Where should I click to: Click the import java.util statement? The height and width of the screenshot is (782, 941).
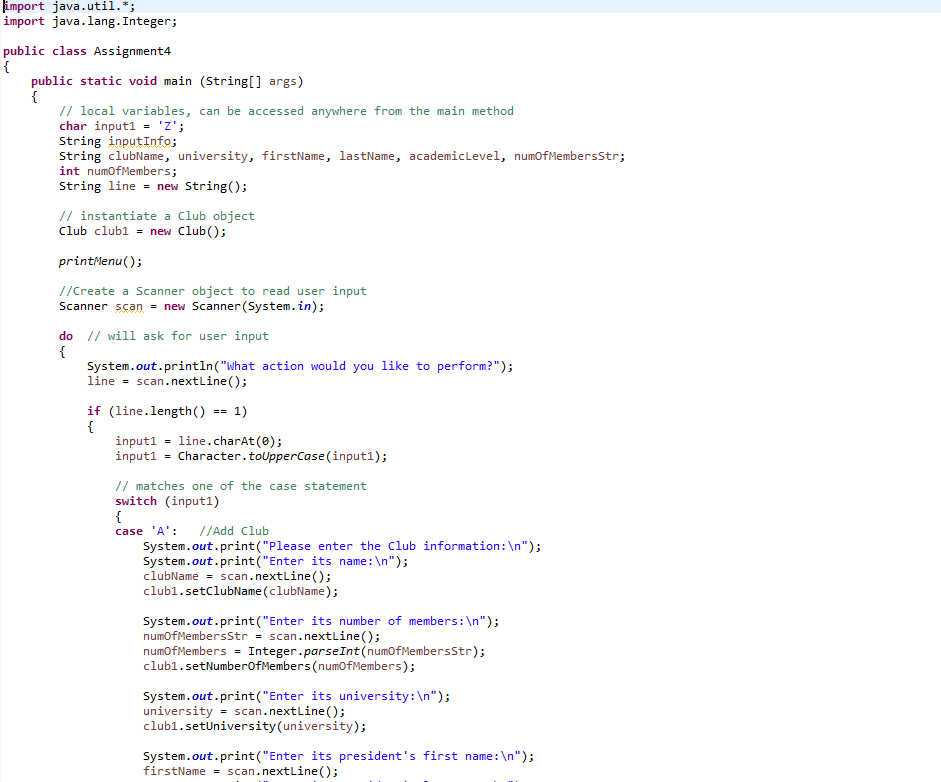(x=60, y=7)
